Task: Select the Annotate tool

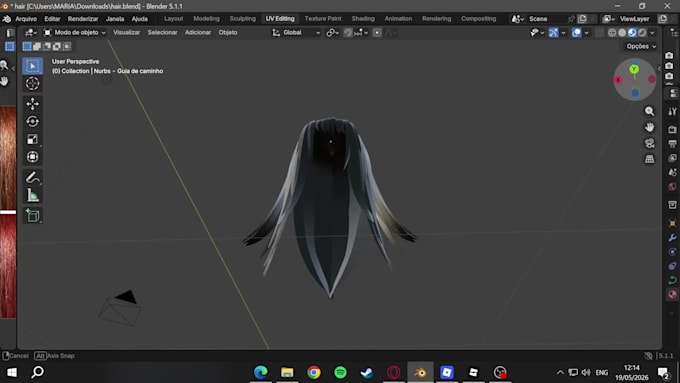Action: 33,177
